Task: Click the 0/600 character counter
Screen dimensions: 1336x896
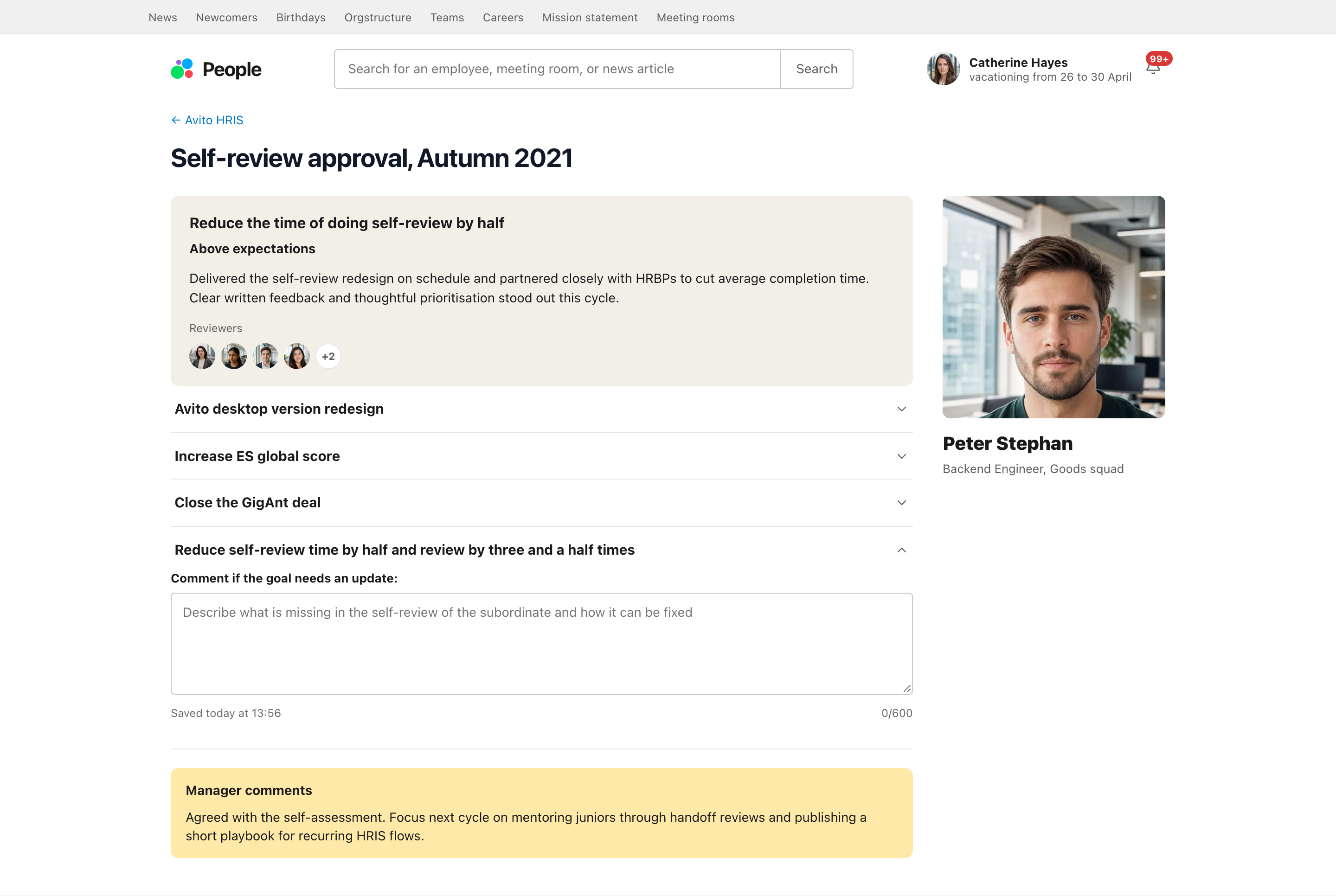Action: pos(897,713)
